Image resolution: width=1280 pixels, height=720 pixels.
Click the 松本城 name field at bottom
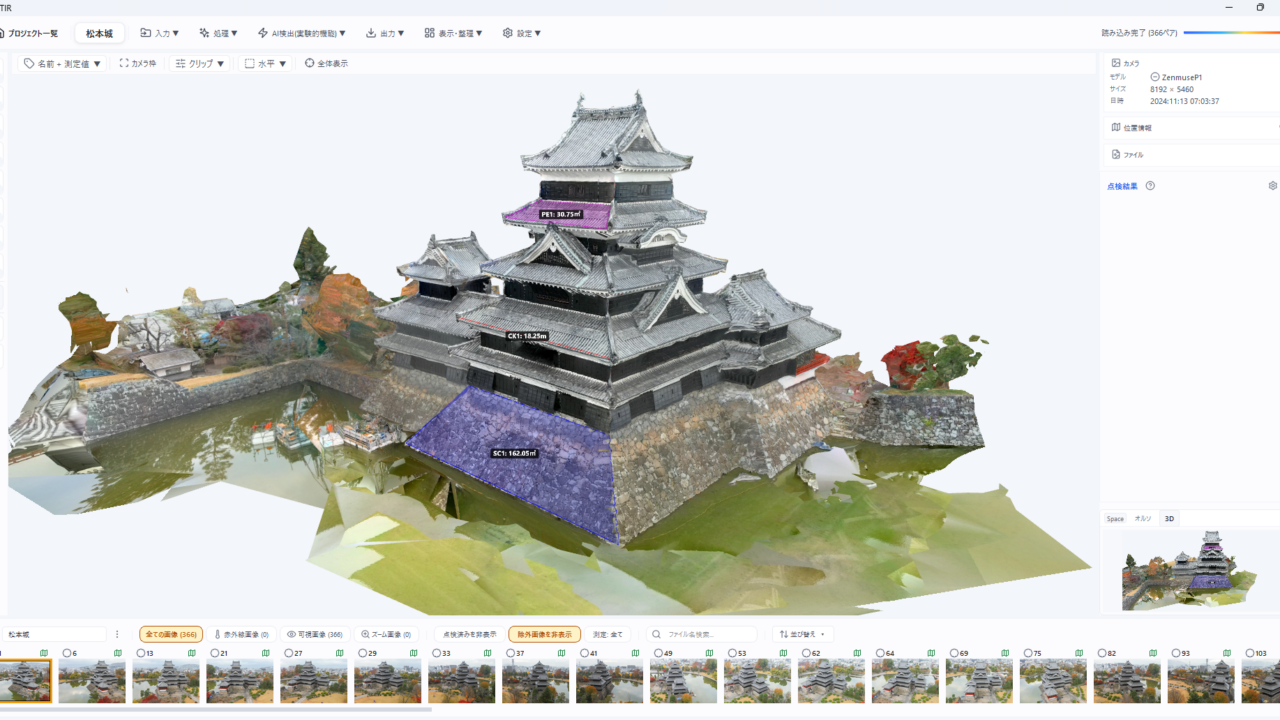coord(55,634)
